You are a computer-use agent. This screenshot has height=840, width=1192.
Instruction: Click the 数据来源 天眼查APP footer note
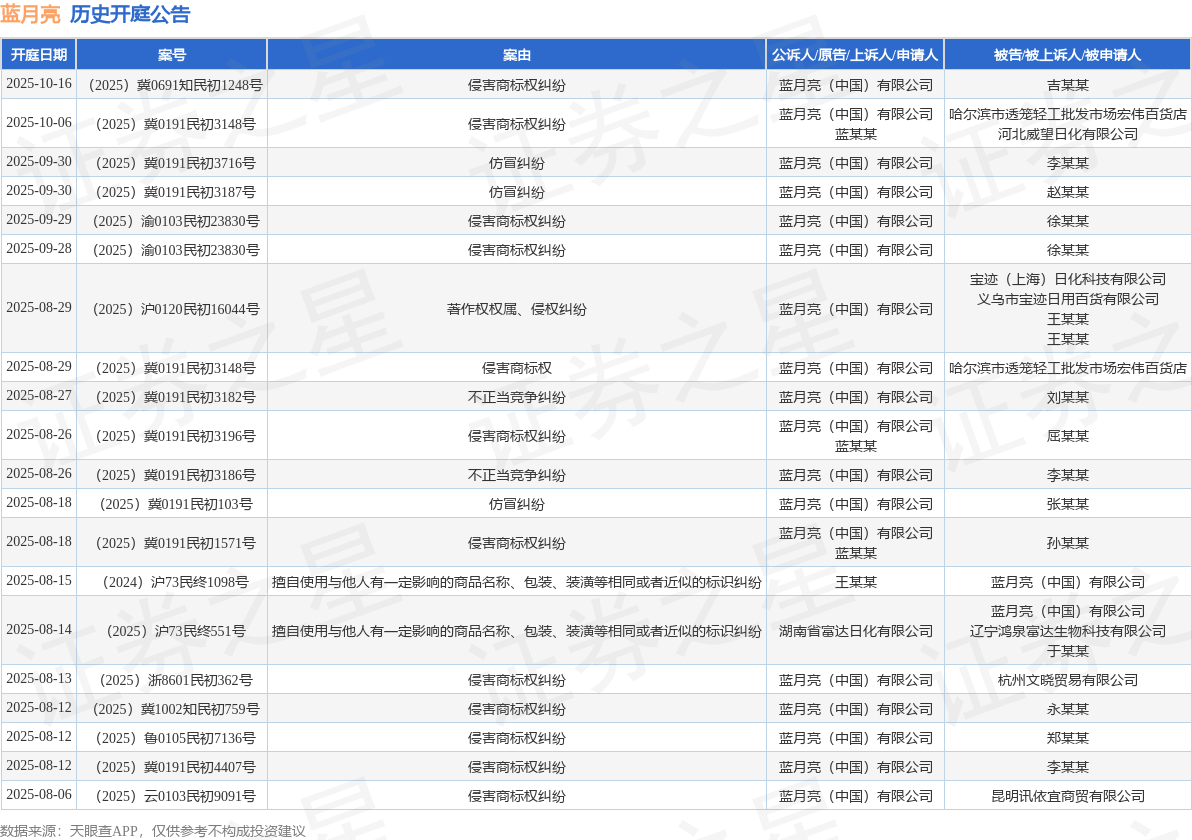[153, 831]
